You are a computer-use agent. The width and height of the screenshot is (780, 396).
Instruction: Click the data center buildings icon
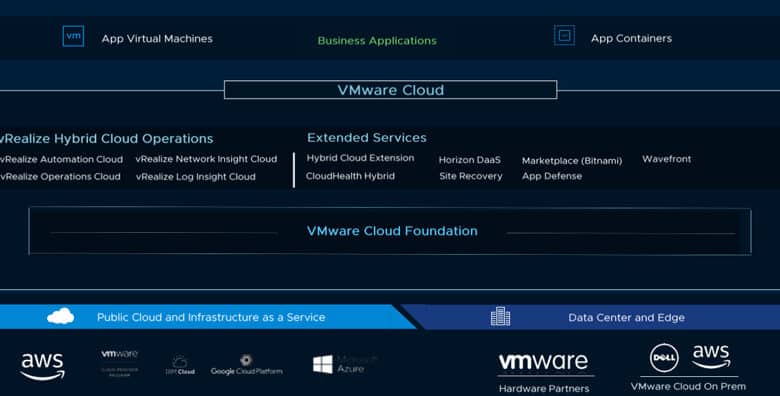point(500,316)
